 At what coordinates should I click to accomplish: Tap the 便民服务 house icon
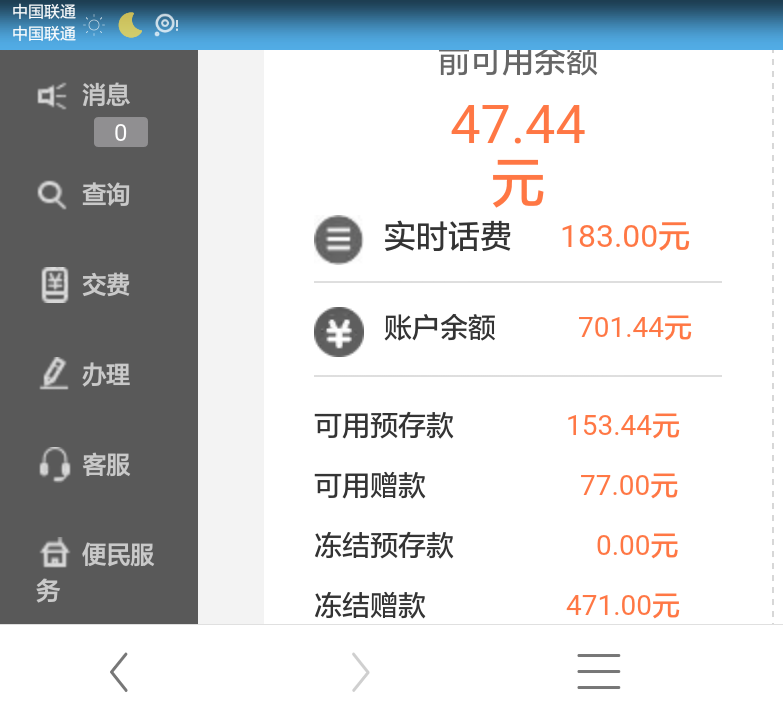tap(54, 553)
